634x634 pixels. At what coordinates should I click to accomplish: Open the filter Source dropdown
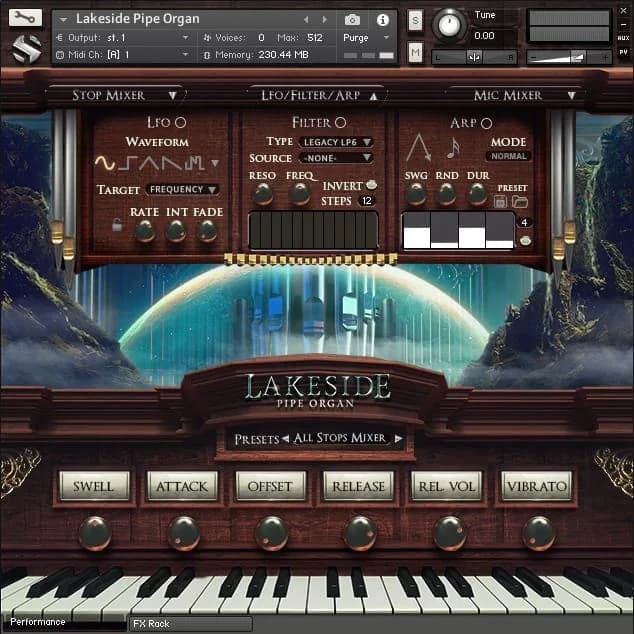click(x=336, y=158)
